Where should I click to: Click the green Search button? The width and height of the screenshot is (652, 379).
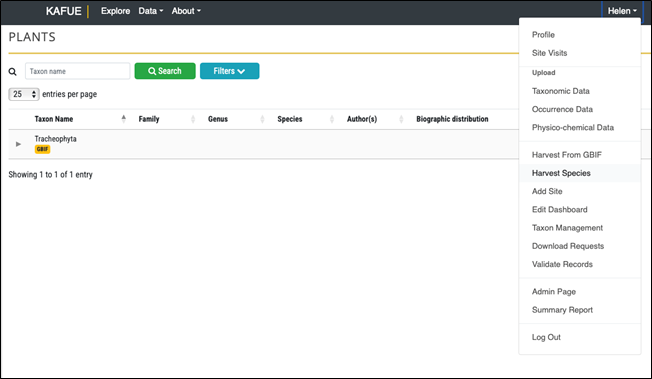pos(165,71)
